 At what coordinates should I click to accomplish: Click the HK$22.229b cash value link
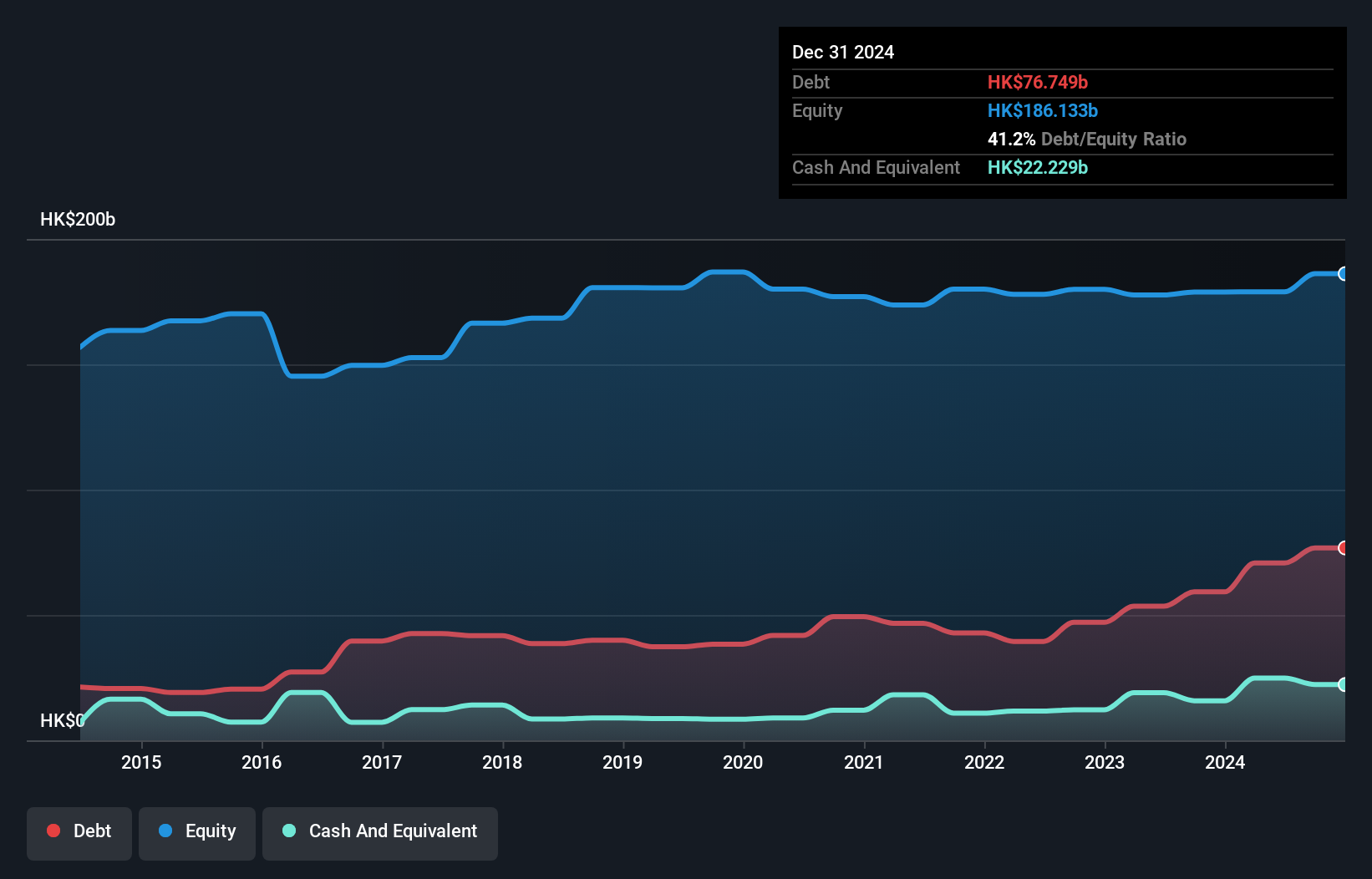click(x=1037, y=167)
